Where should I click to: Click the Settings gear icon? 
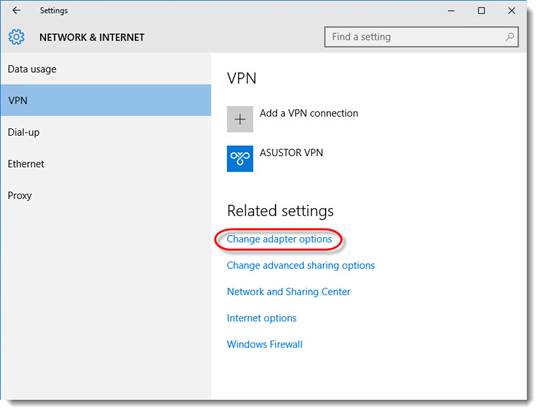tap(16, 37)
